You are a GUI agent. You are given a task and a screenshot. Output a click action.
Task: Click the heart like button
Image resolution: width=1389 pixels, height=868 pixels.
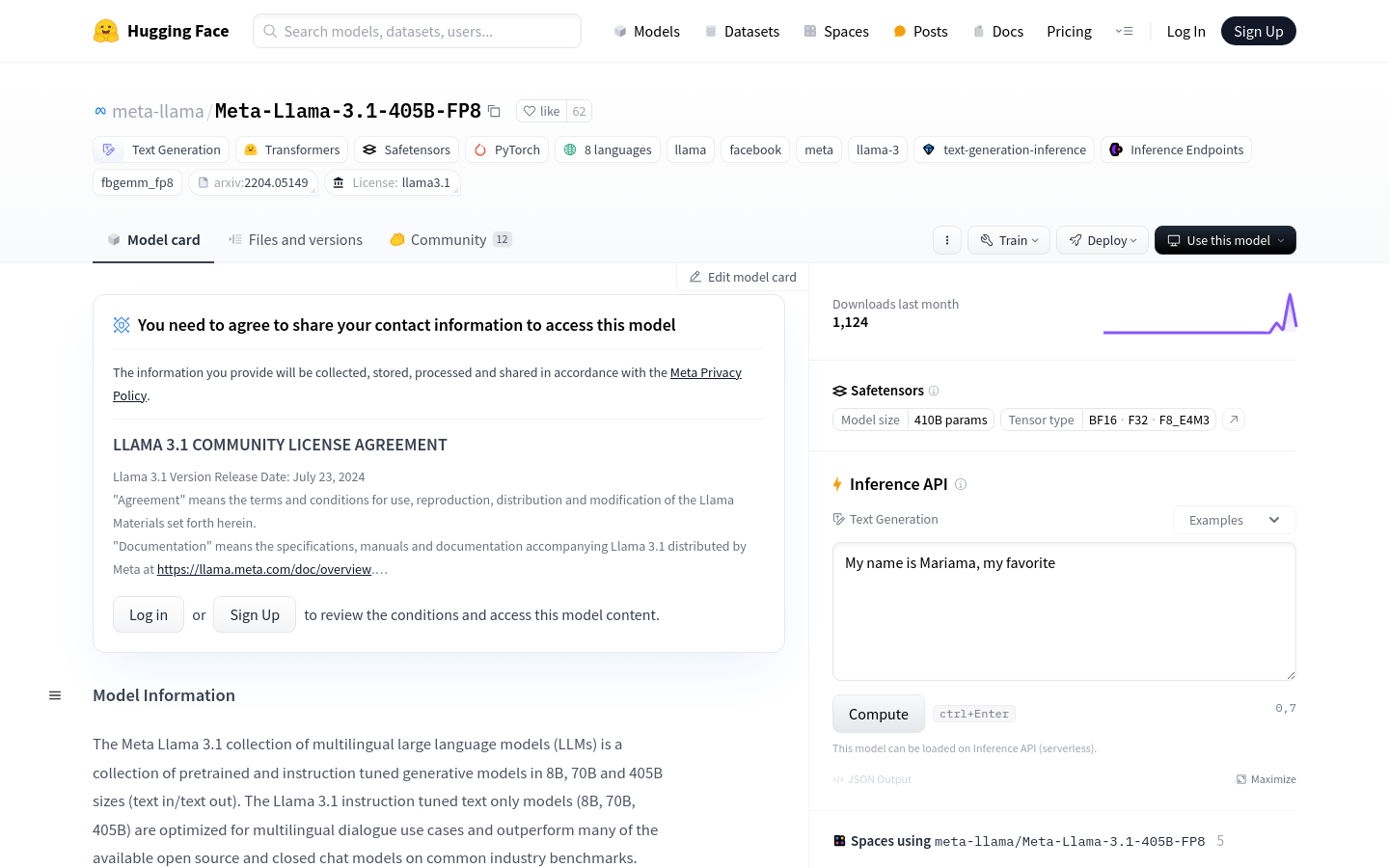click(541, 111)
